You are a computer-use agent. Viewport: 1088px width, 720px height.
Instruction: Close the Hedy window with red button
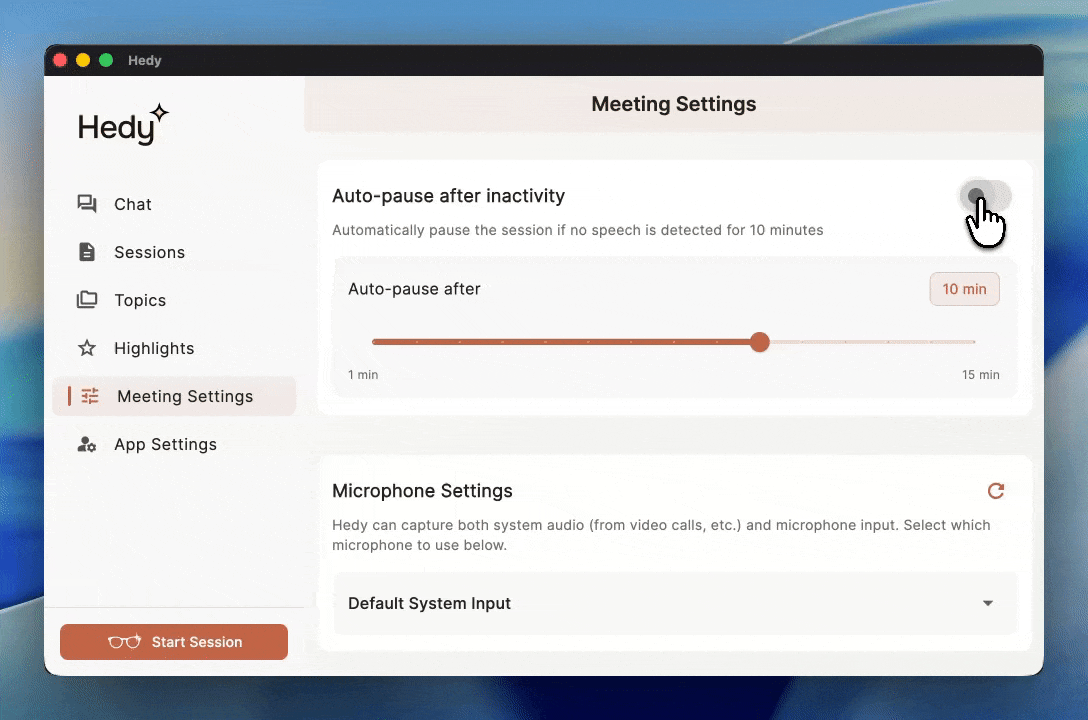[x=60, y=60]
